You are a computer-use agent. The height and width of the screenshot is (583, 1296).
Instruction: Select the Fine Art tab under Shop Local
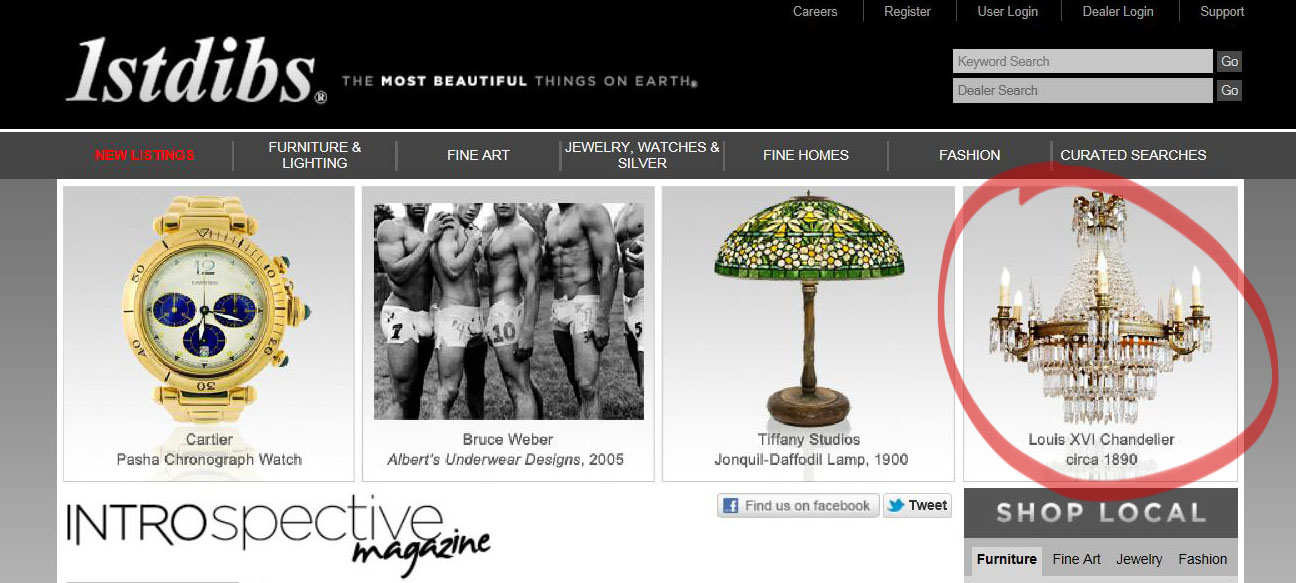point(1076,560)
